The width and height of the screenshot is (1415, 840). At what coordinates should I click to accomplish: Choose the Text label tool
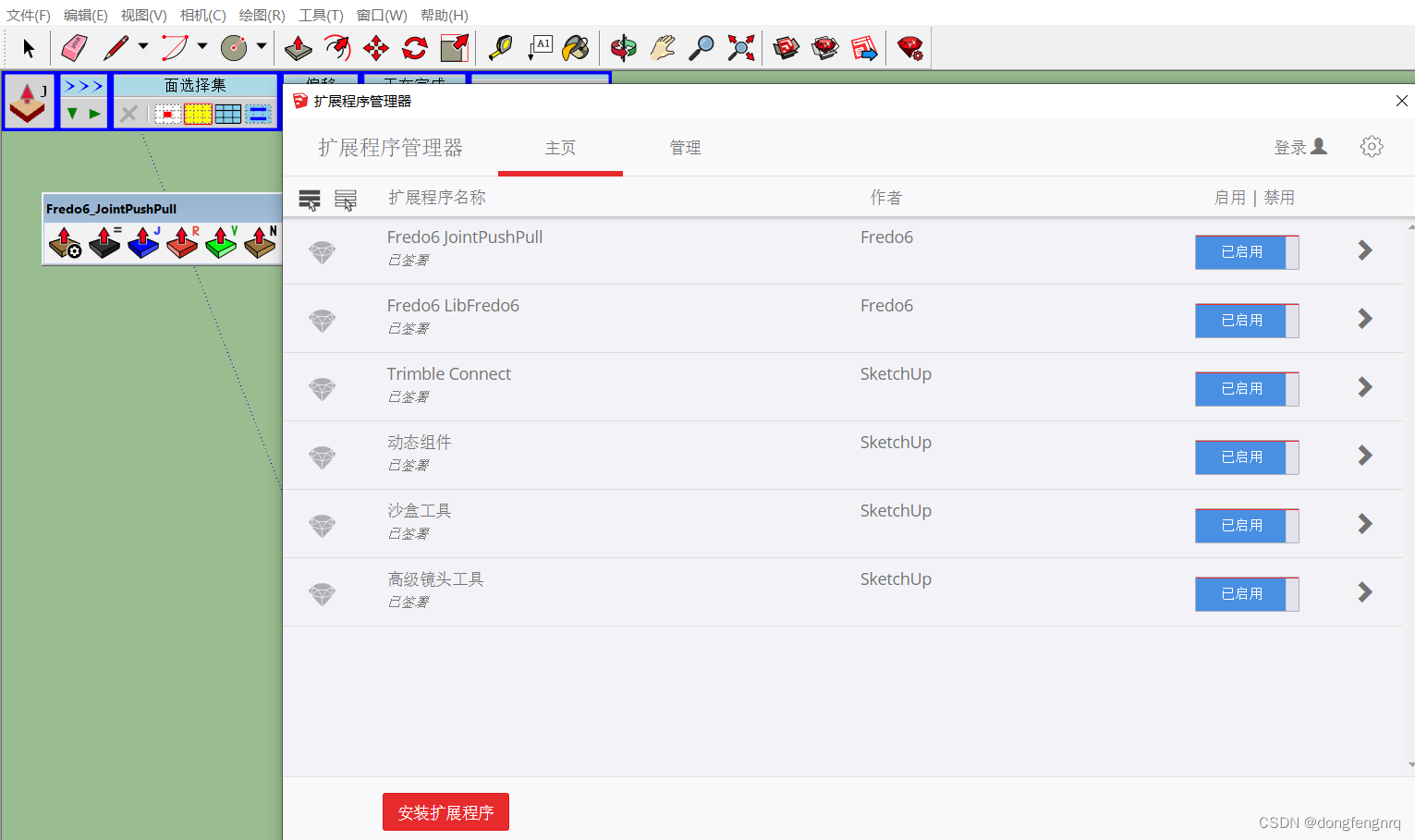click(x=540, y=47)
